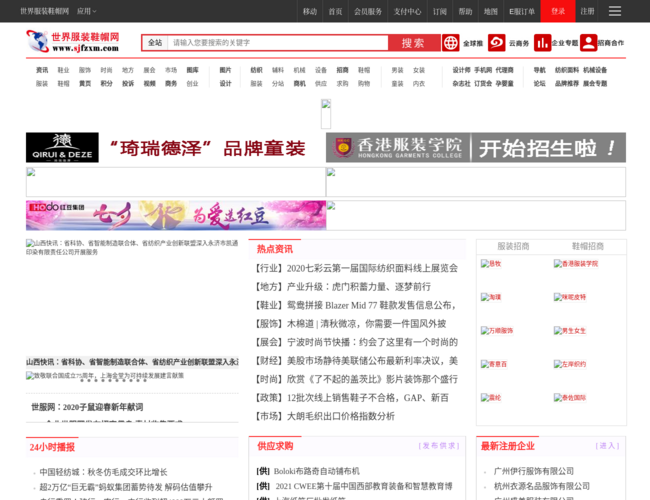This screenshot has width=650, height=500.
Task: Open the Hodo 红豆集团 七夕 banner
Action: point(176,215)
